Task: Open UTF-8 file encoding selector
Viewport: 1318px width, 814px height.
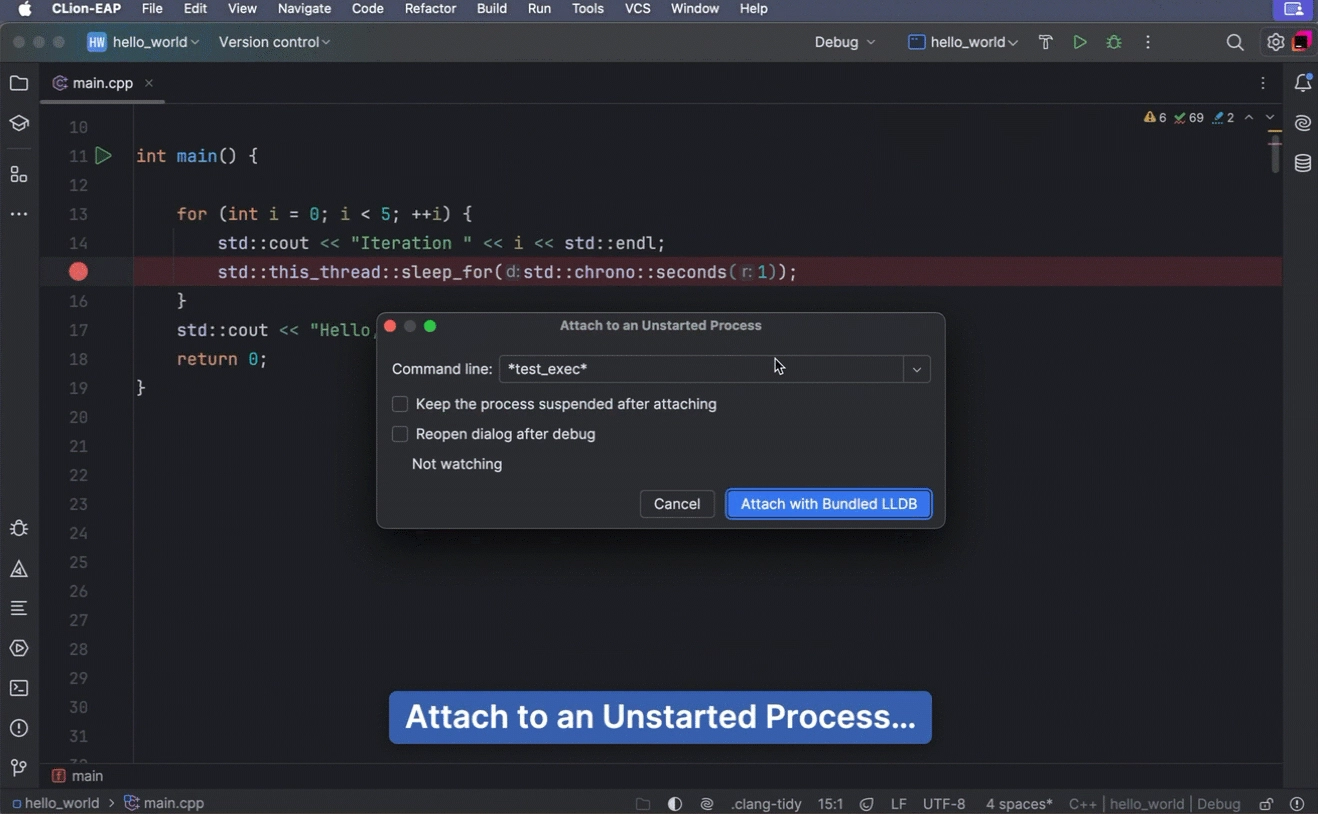Action: pyautogui.click(x=944, y=804)
